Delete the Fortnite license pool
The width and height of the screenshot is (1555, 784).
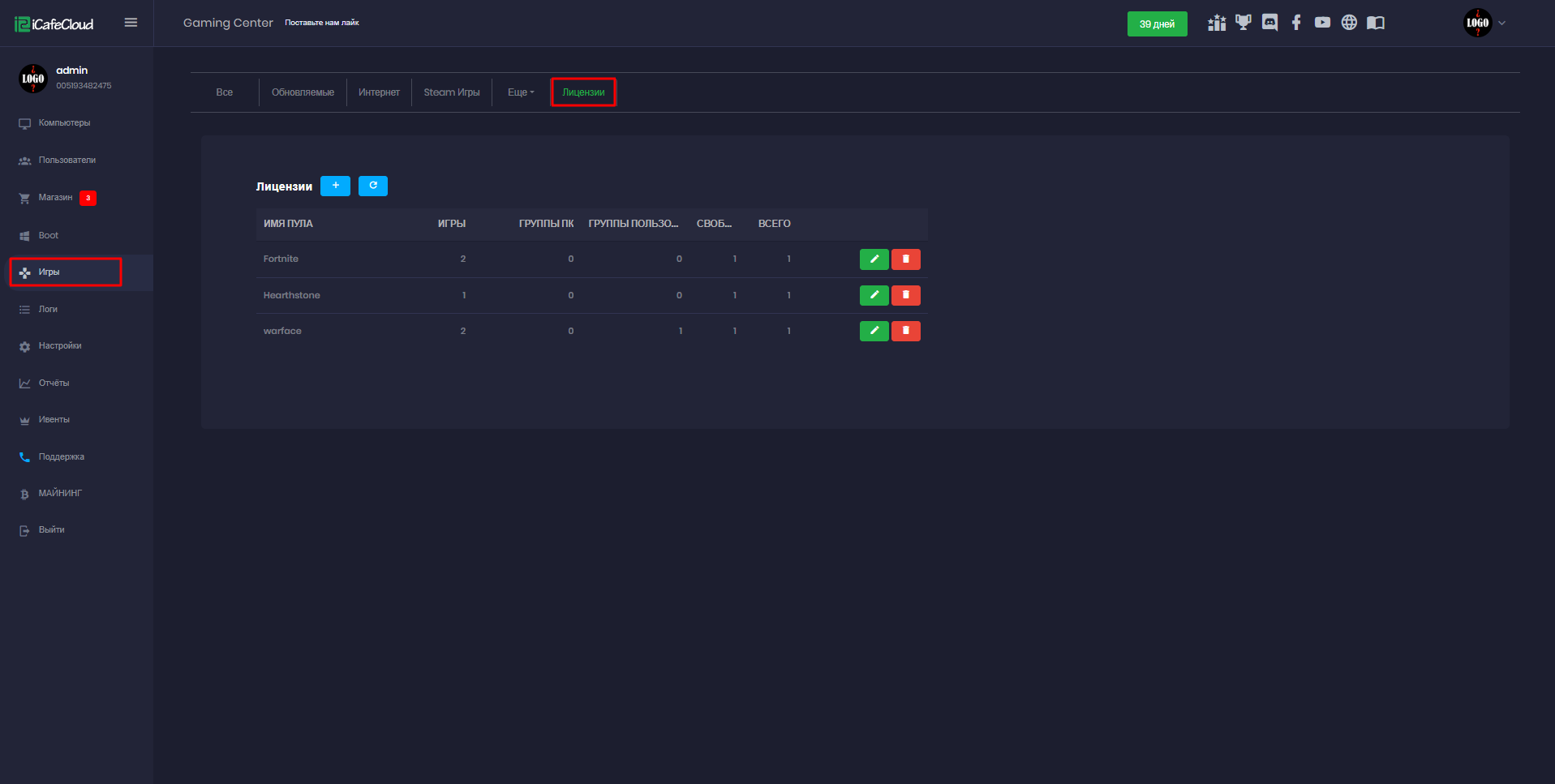(906, 259)
